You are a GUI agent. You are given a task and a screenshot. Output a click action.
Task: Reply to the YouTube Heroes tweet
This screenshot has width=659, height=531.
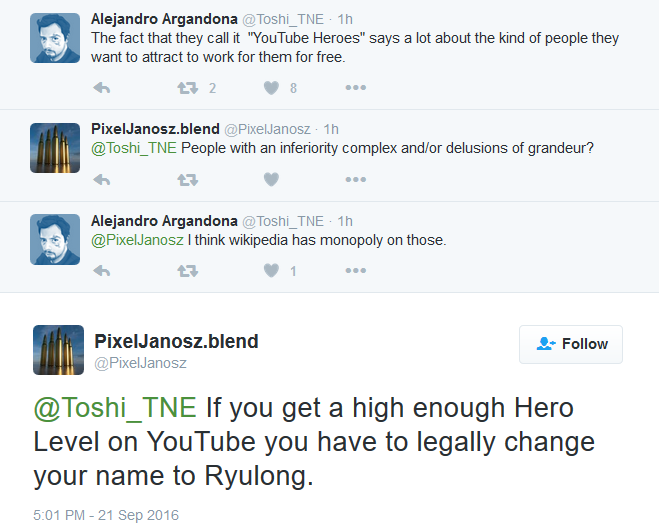(x=101, y=88)
